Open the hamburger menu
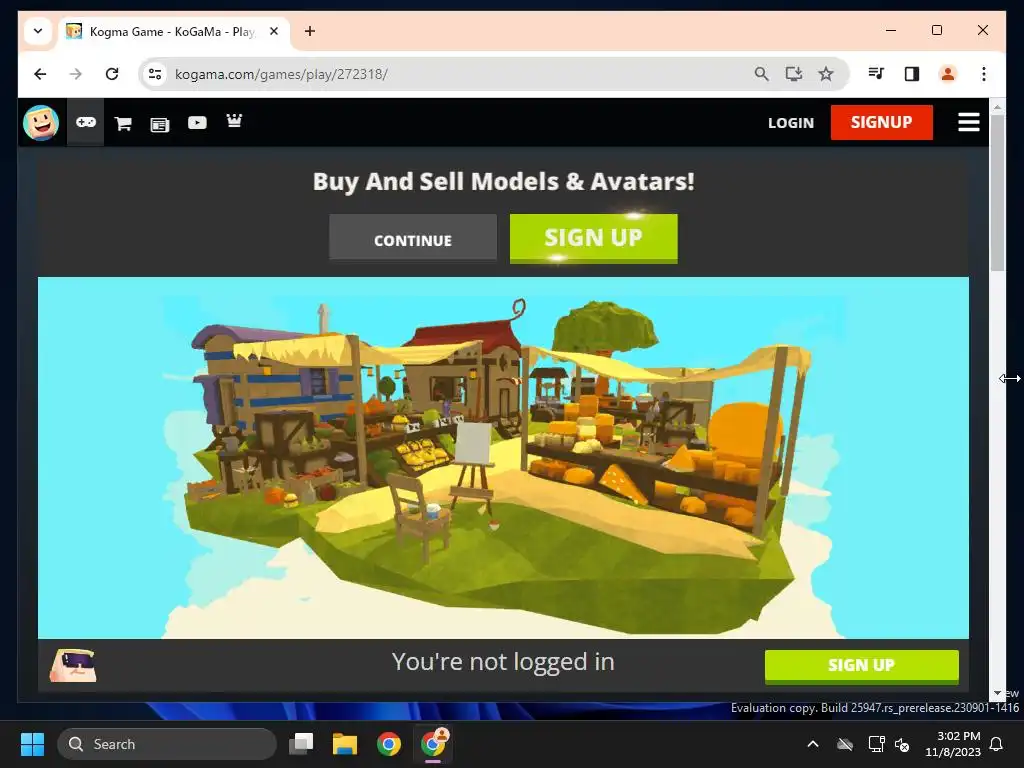Image resolution: width=1024 pixels, height=768 pixels. click(x=968, y=122)
